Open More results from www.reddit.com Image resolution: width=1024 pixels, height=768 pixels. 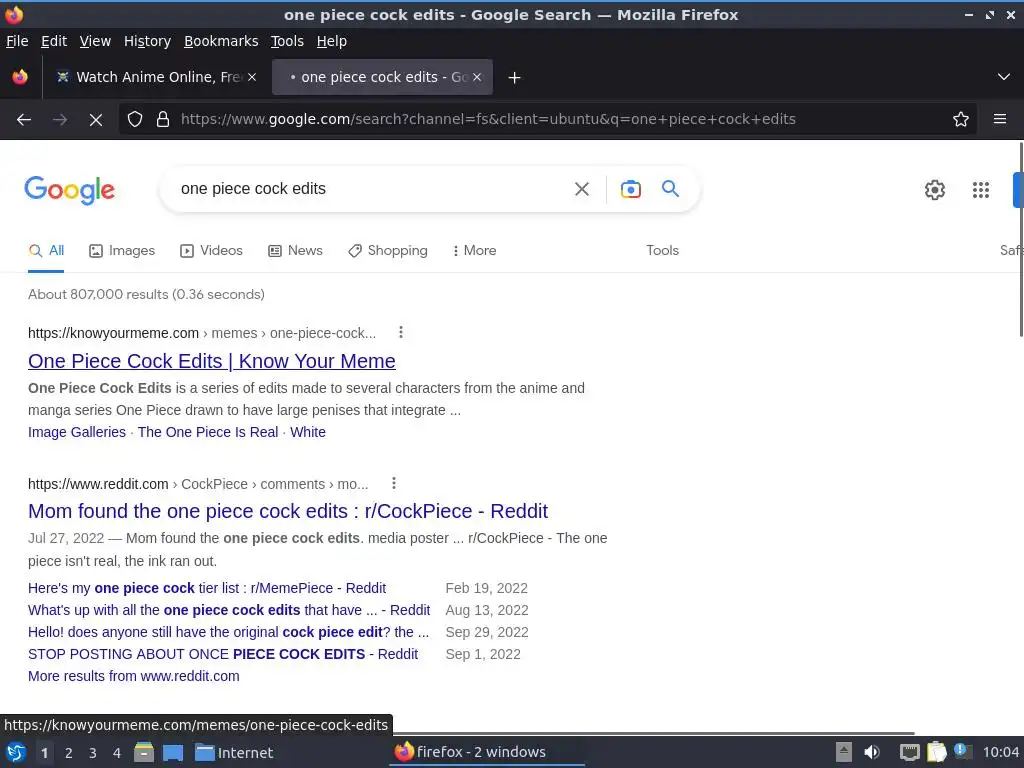[134, 677]
